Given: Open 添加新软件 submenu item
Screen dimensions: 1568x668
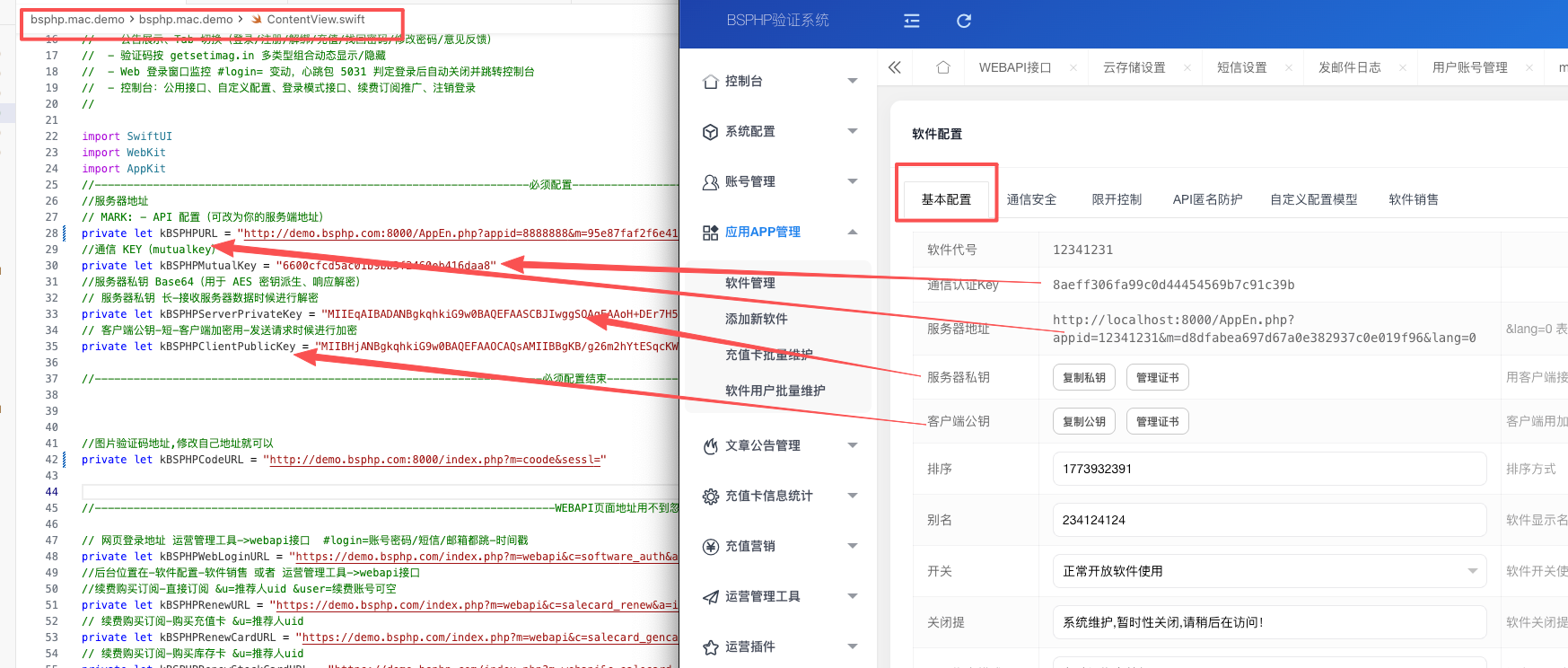Looking at the screenshot, I should 757,319.
